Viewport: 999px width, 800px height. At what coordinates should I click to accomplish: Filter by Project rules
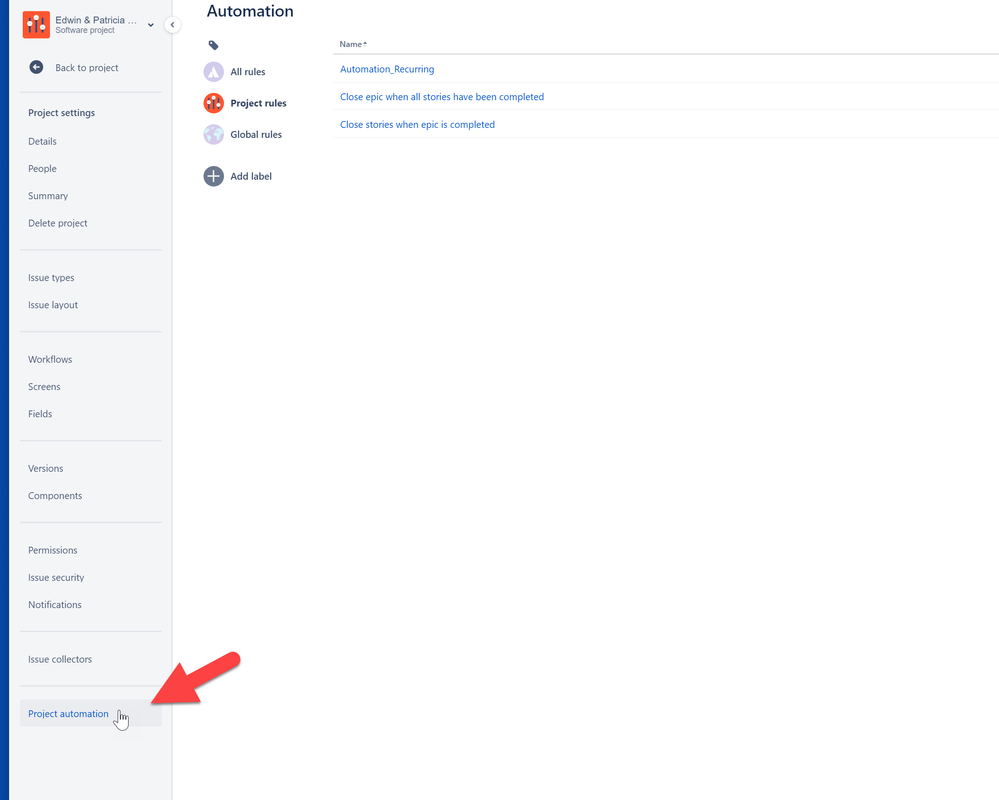(259, 103)
